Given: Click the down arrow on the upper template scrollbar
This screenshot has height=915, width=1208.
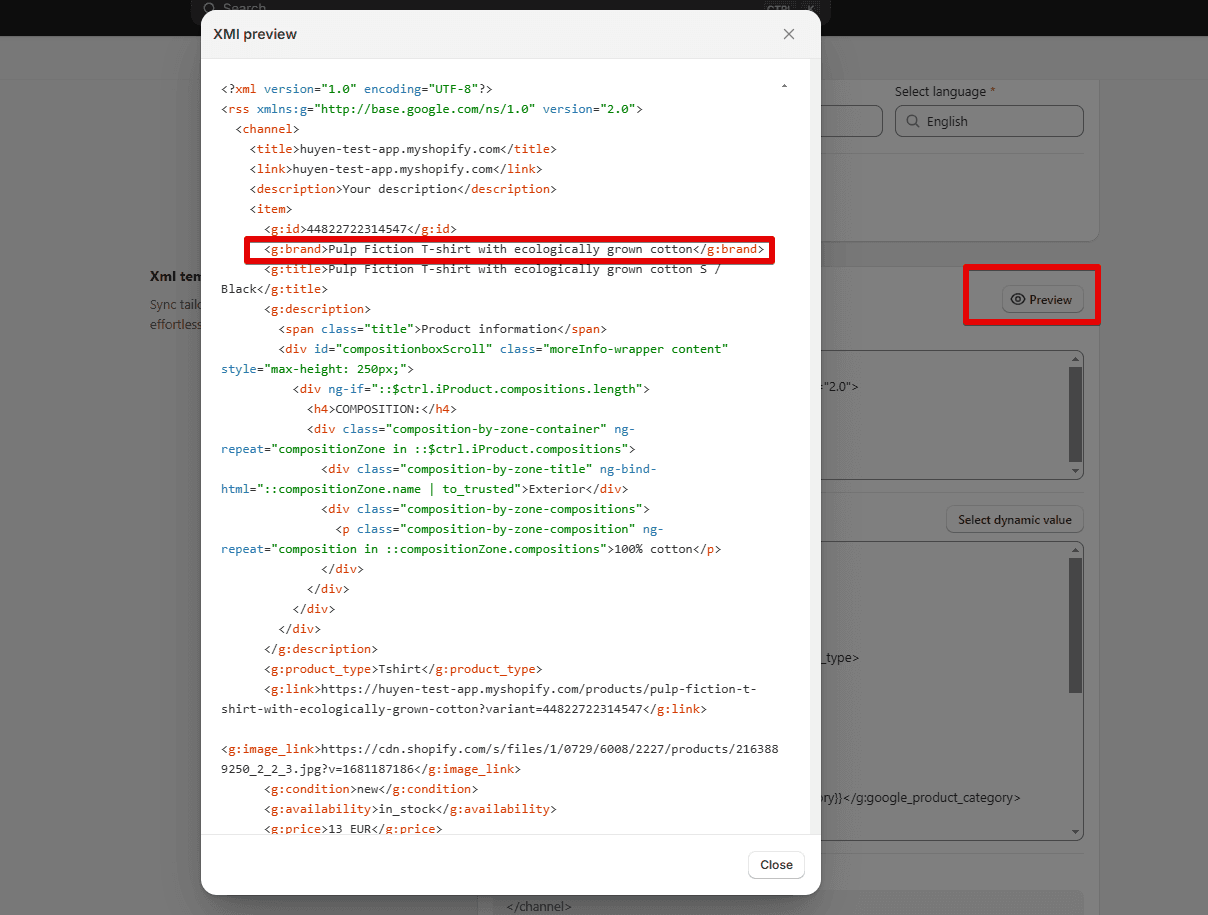Looking at the screenshot, I should (x=1075, y=468).
